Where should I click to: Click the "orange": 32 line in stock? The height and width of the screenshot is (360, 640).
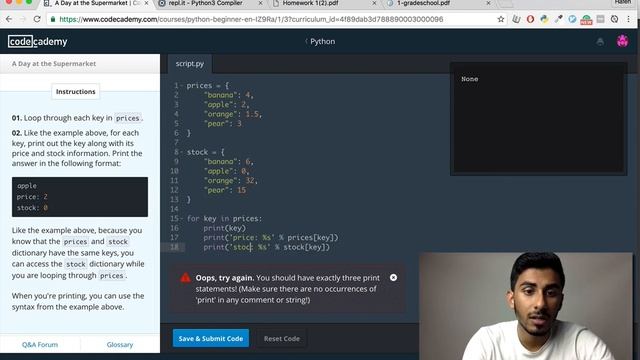click(231, 180)
